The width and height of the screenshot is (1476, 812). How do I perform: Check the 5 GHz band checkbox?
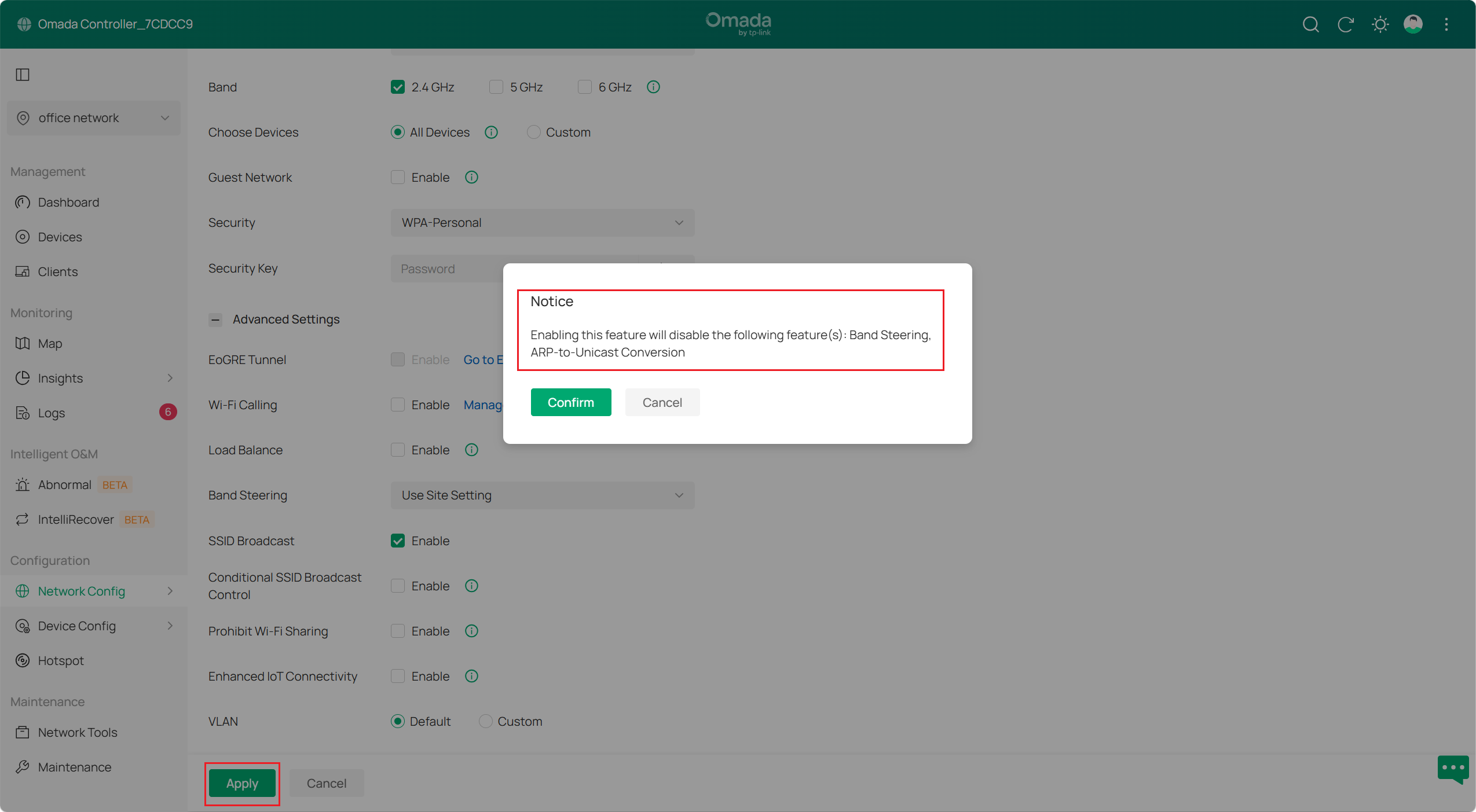(496, 87)
